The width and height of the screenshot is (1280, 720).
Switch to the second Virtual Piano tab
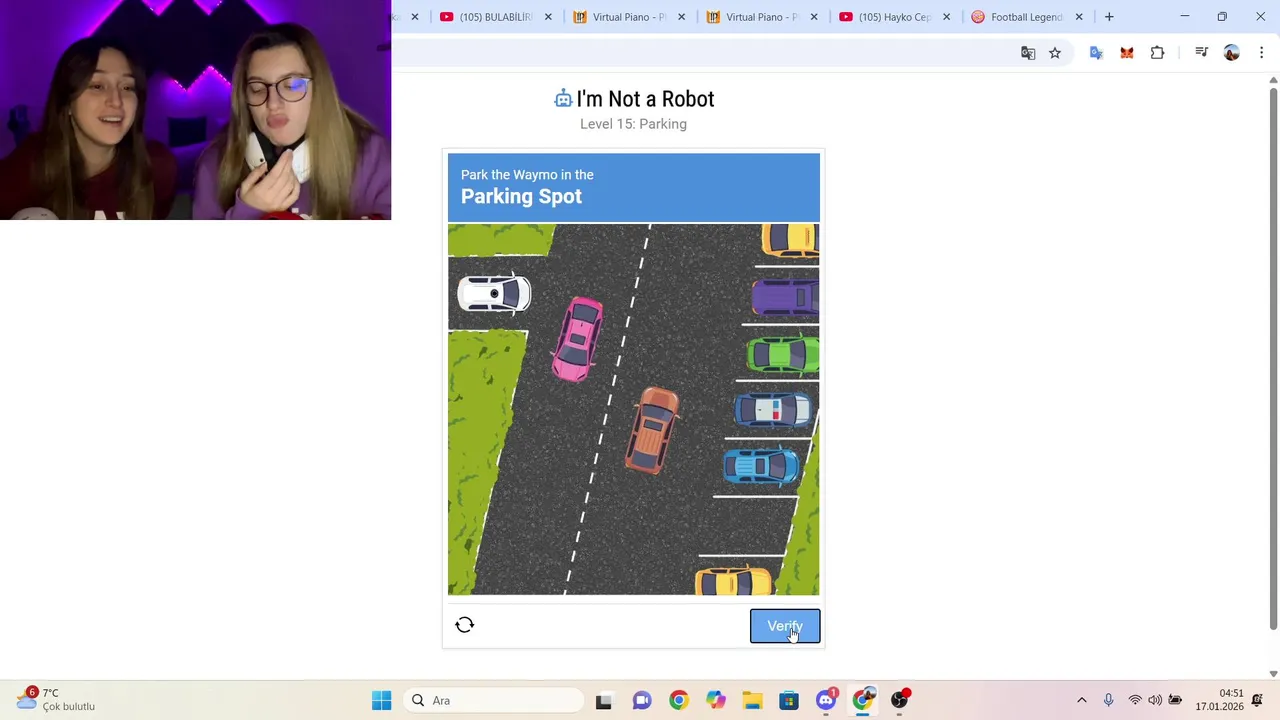[755, 17]
